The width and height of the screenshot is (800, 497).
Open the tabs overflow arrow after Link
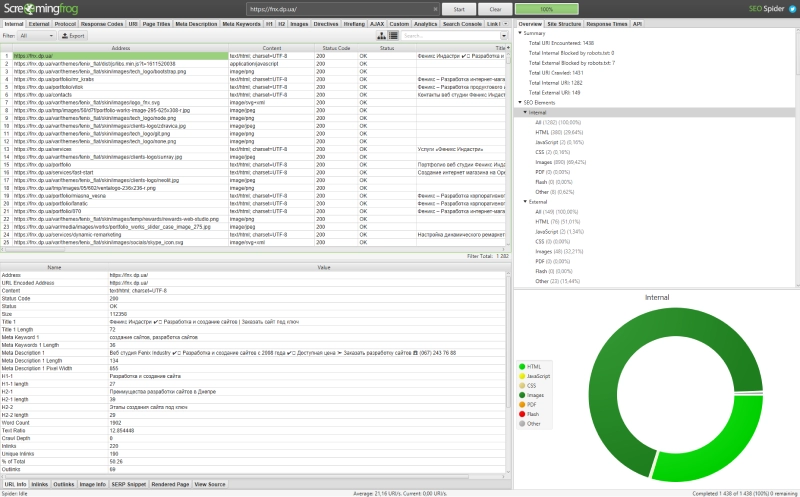coord(507,22)
